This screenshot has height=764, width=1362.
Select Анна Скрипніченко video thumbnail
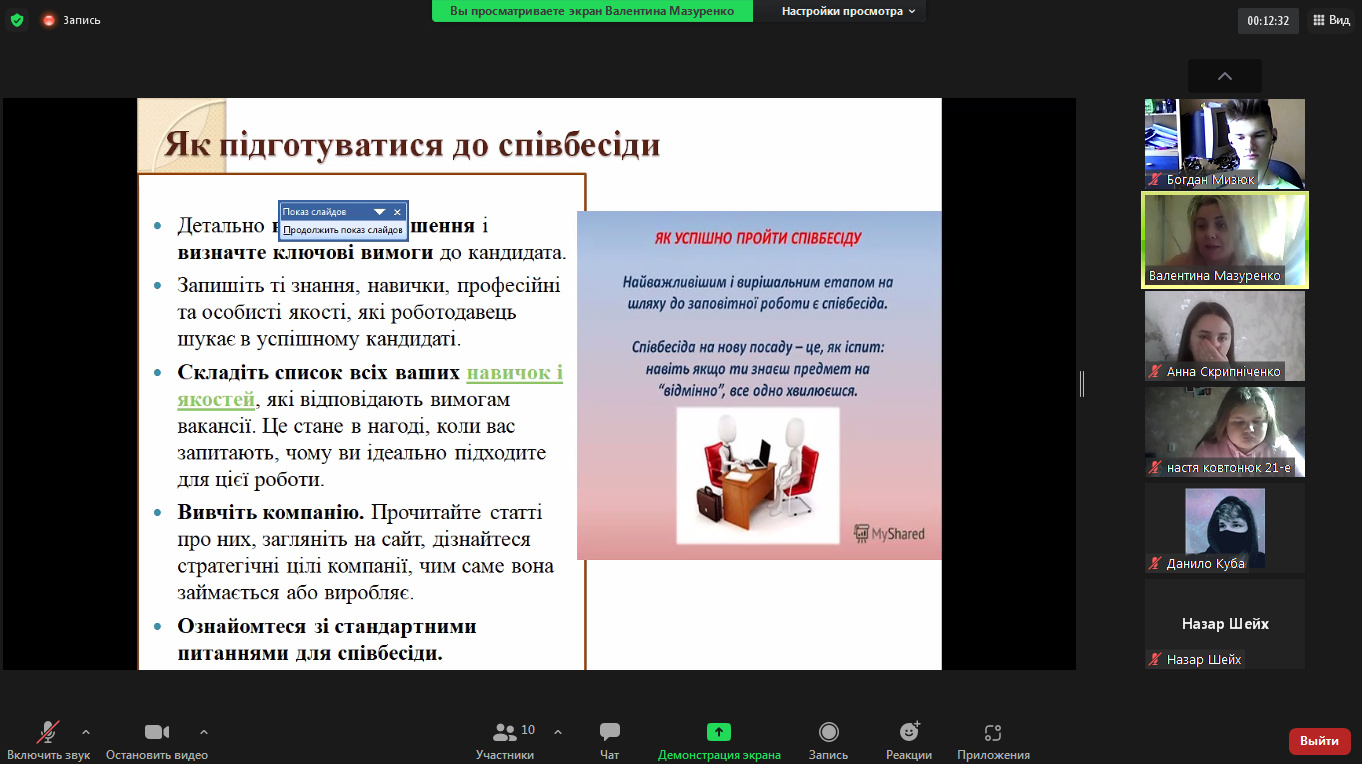(x=1225, y=336)
